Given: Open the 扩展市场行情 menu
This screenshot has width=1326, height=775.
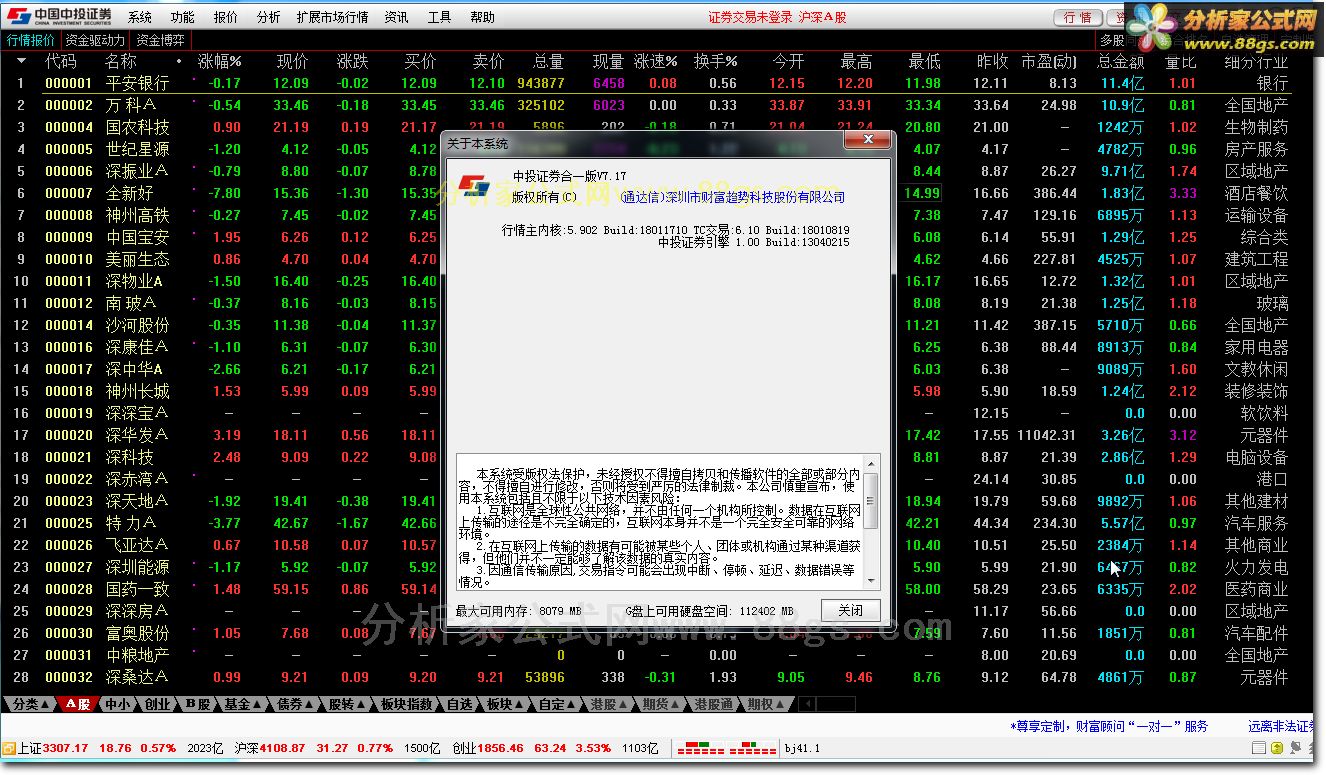Looking at the screenshot, I should tap(333, 17).
